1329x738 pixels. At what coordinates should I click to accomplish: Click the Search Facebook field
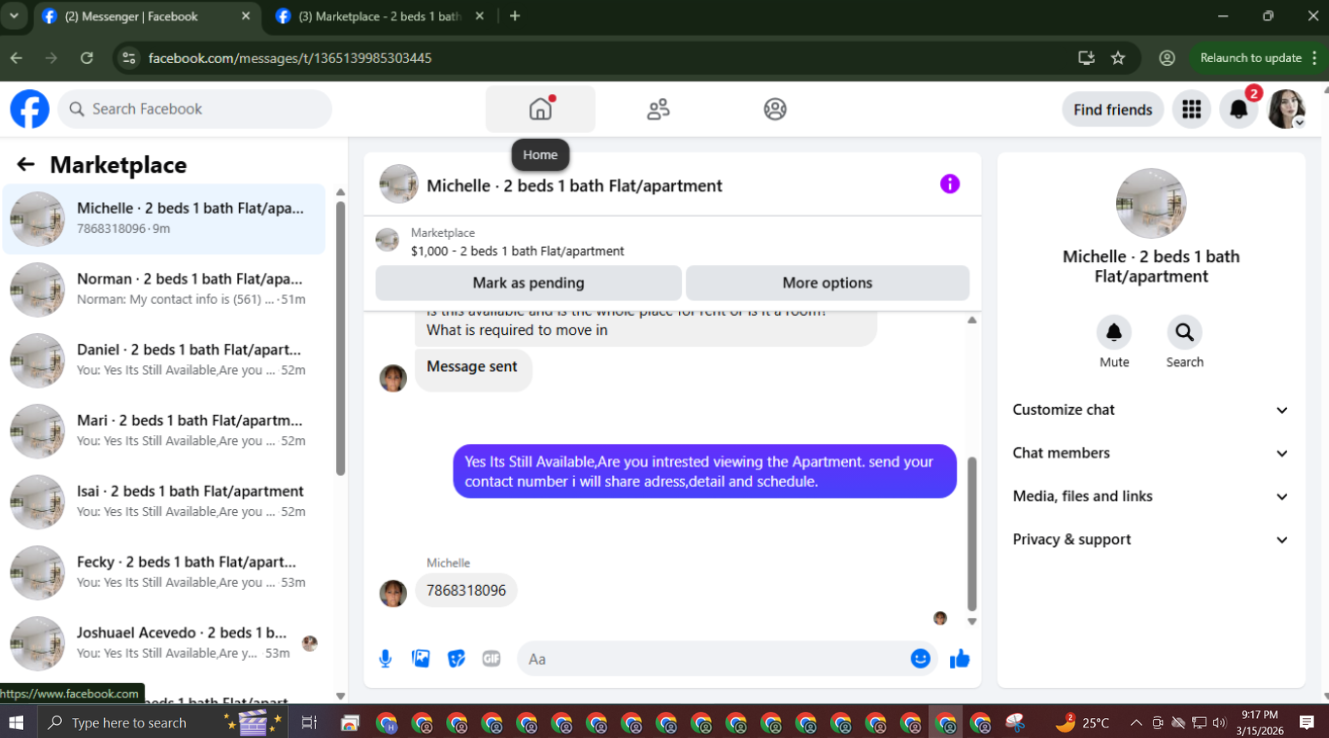pos(195,109)
